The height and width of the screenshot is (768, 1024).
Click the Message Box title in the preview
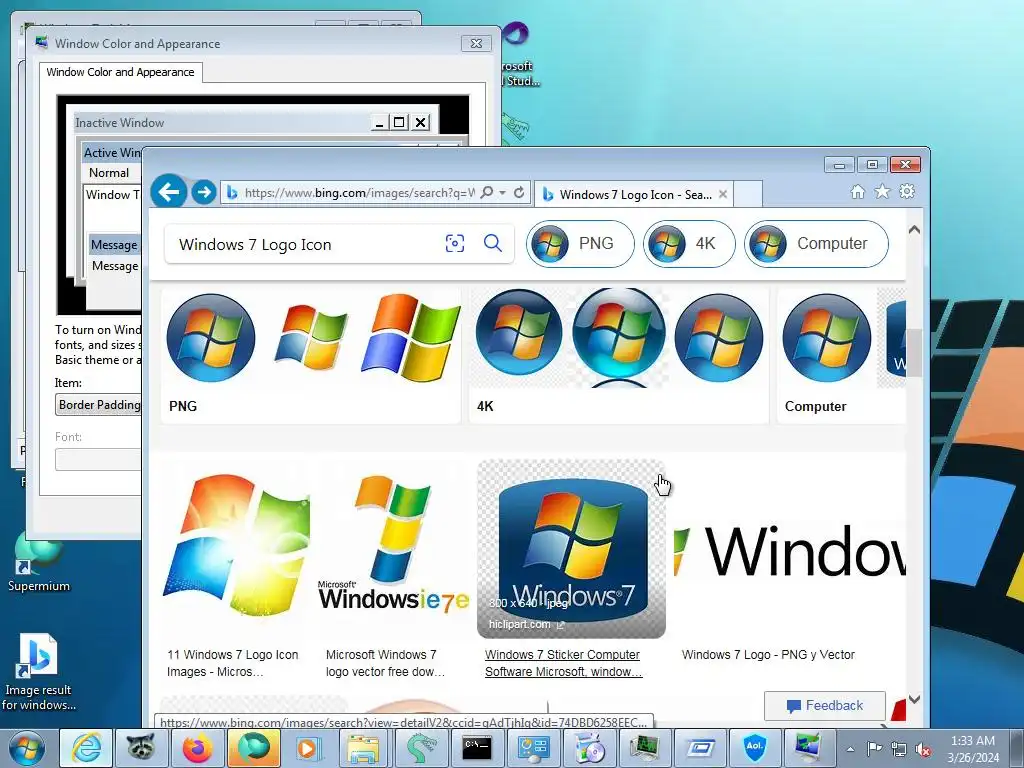pyautogui.click(x=114, y=245)
